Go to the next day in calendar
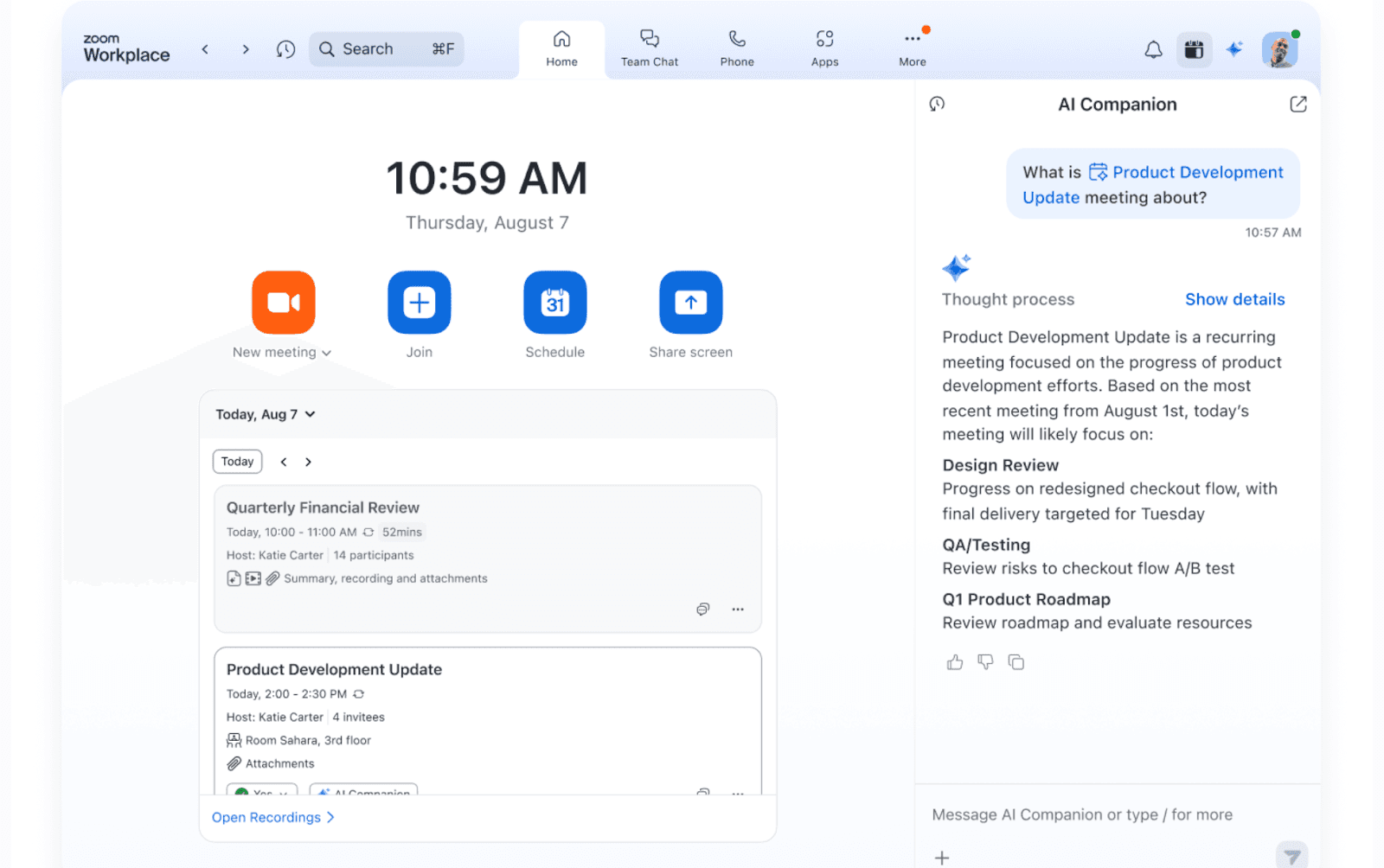This screenshot has height=868, width=1384. 308,462
